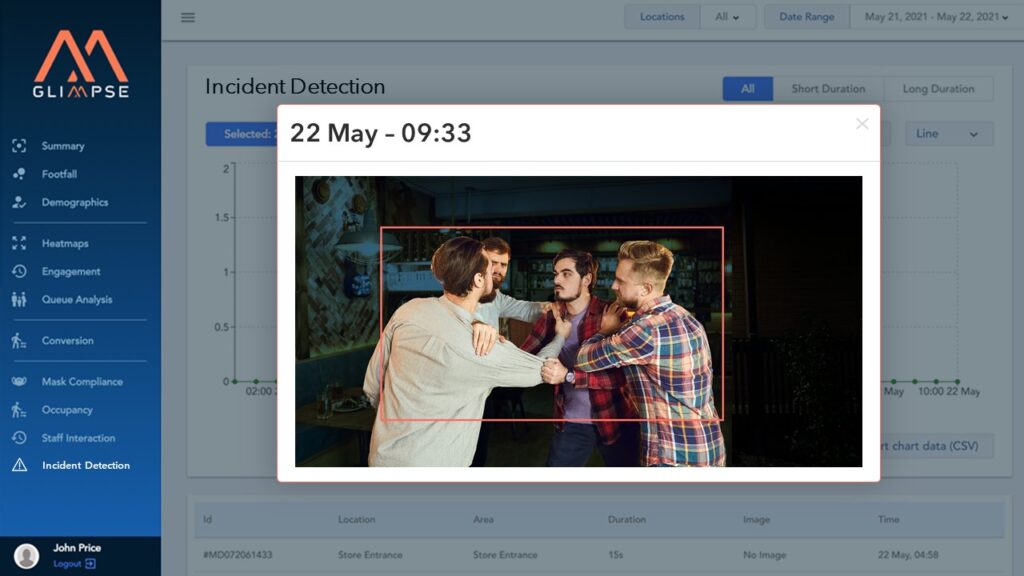This screenshot has height=576, width=1024.
Task: Close the 22 May incident popup
Action: tap(862, 124)
